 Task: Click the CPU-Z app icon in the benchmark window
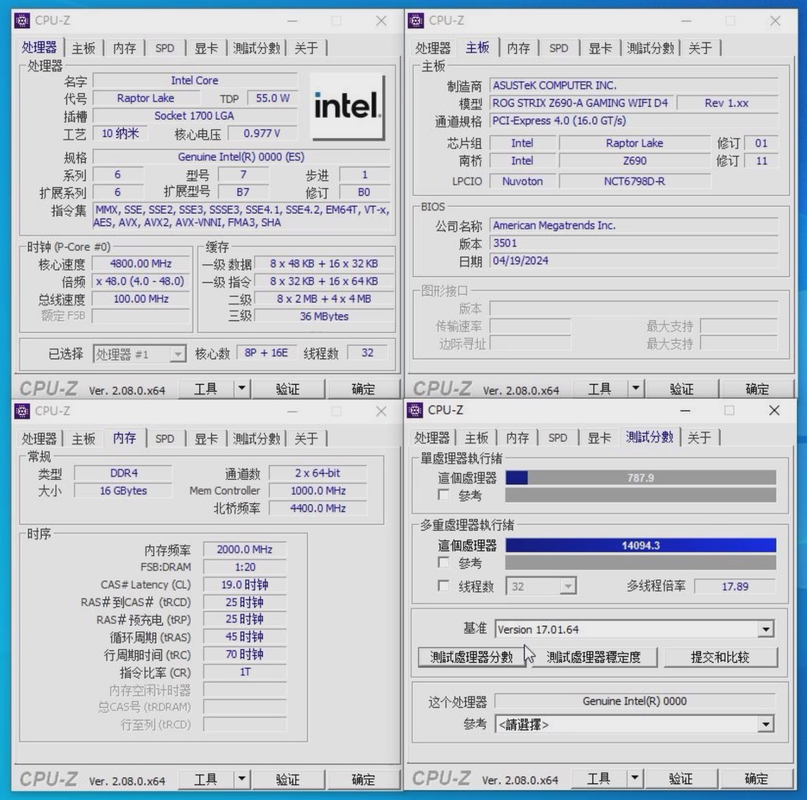(415, 410)
